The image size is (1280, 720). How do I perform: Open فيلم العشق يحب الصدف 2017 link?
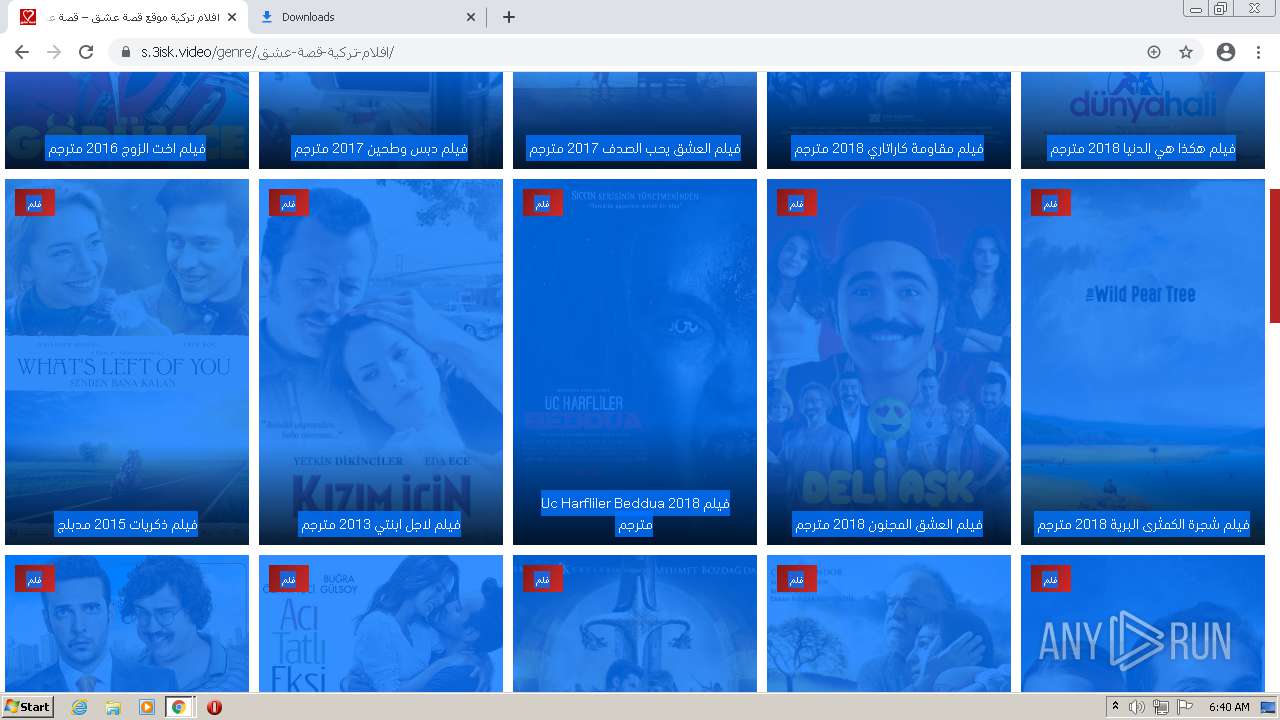pyautogui.click(x=635, y=149)
